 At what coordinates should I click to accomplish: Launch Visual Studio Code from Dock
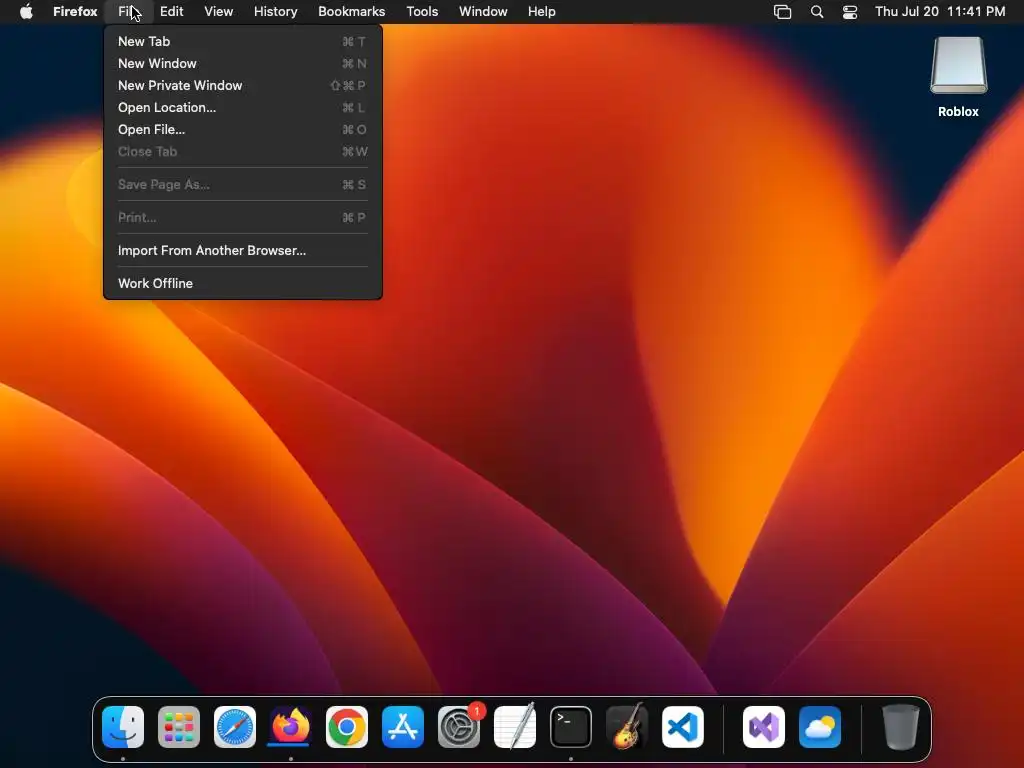pos(683,727)
